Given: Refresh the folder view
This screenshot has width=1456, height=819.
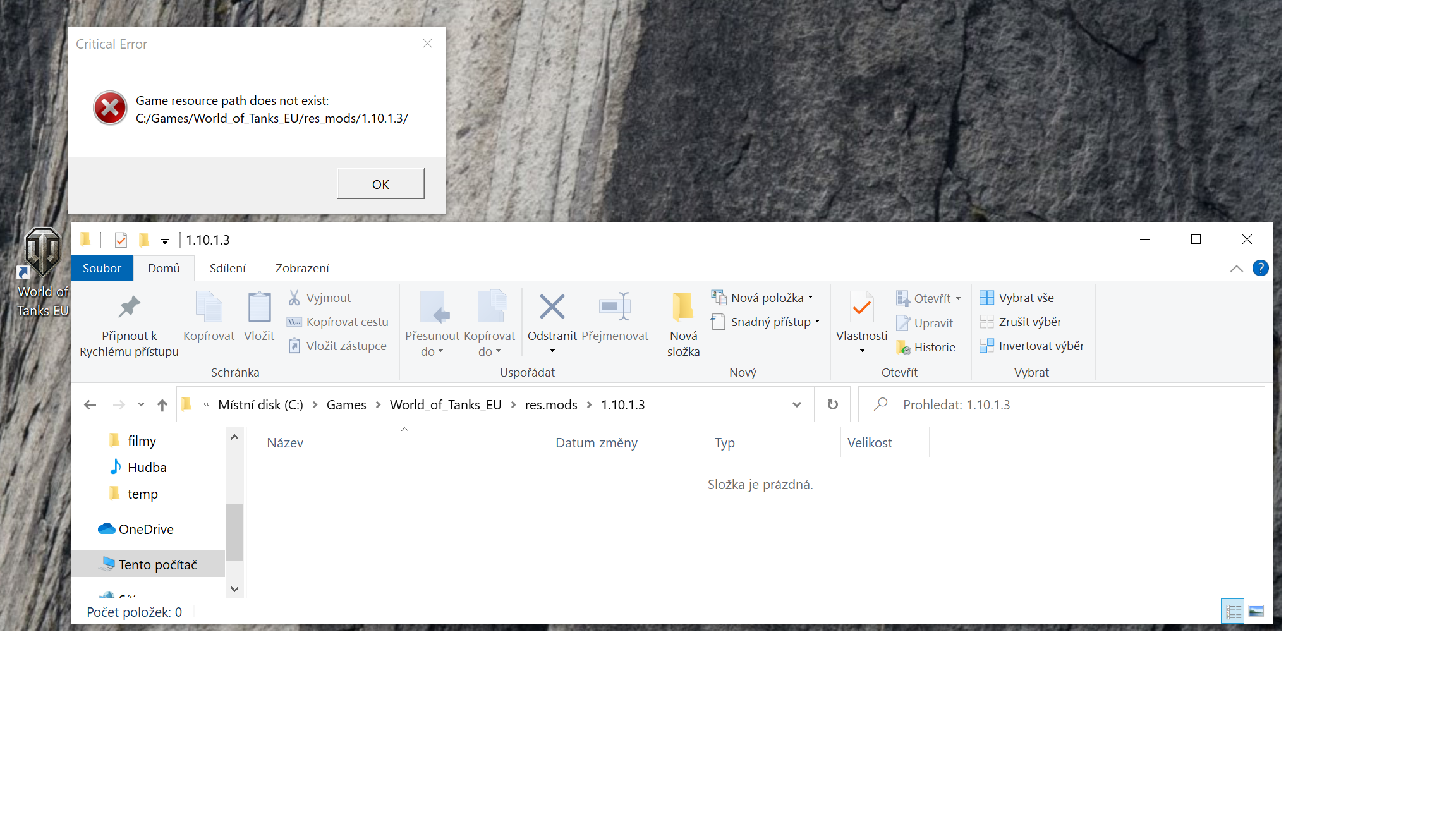Looking at the screenshot, I should point(833,404).
